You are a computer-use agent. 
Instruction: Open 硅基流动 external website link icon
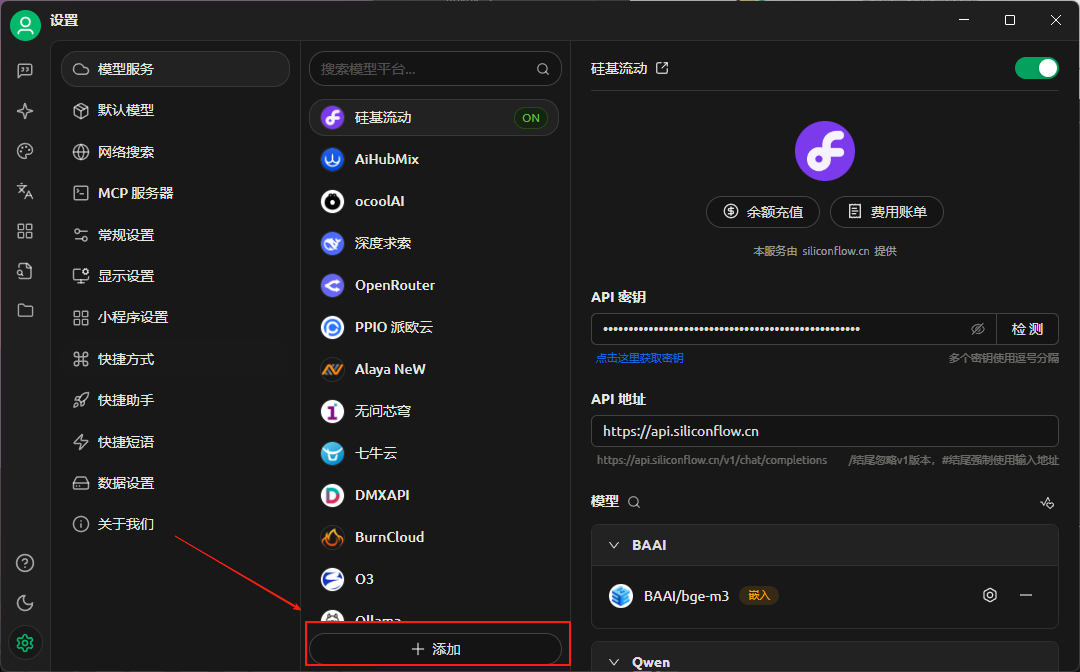pyautogui.click(x=662, y=68)
